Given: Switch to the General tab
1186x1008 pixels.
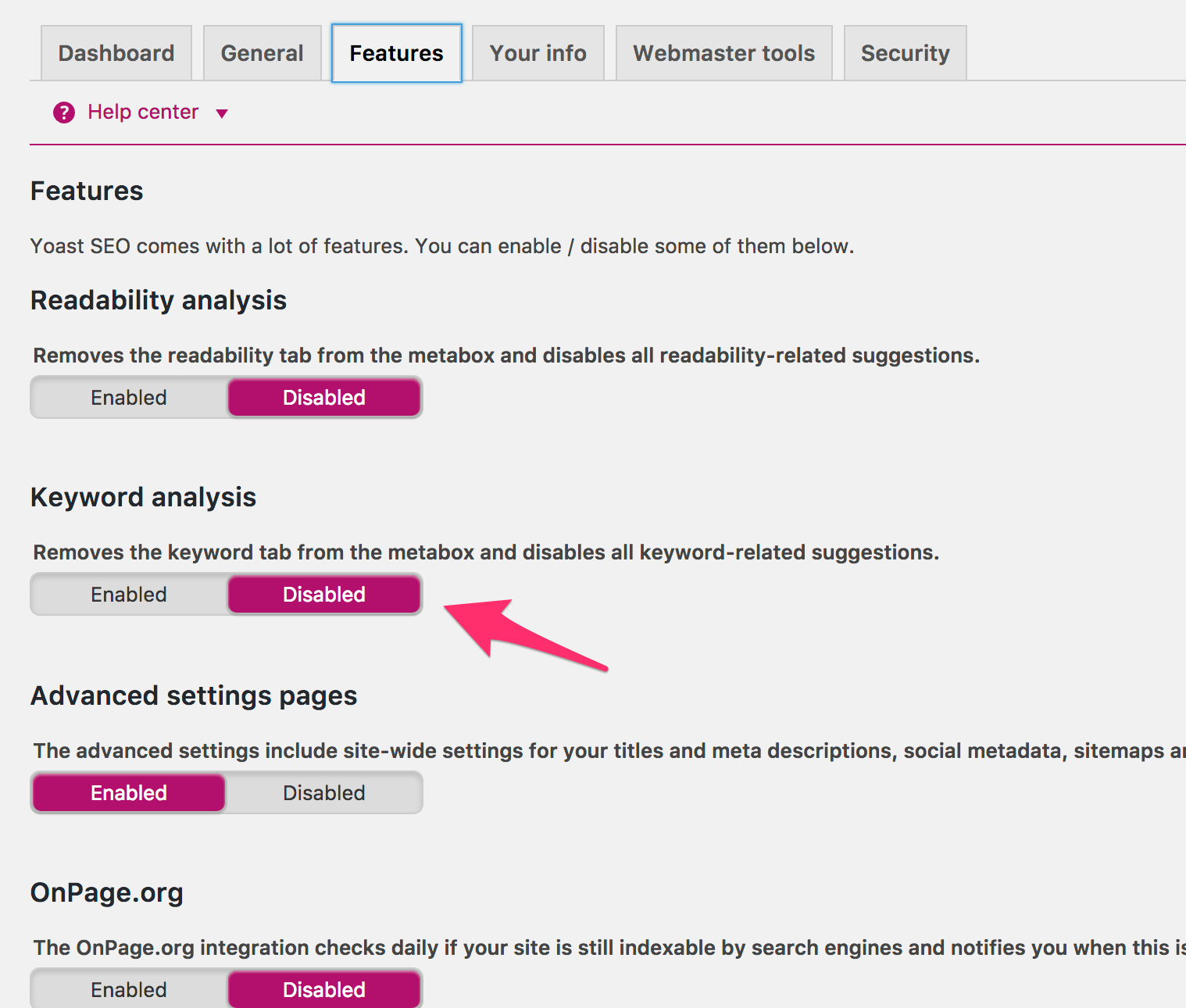Looking at the screenshot, I should (263, 53).
